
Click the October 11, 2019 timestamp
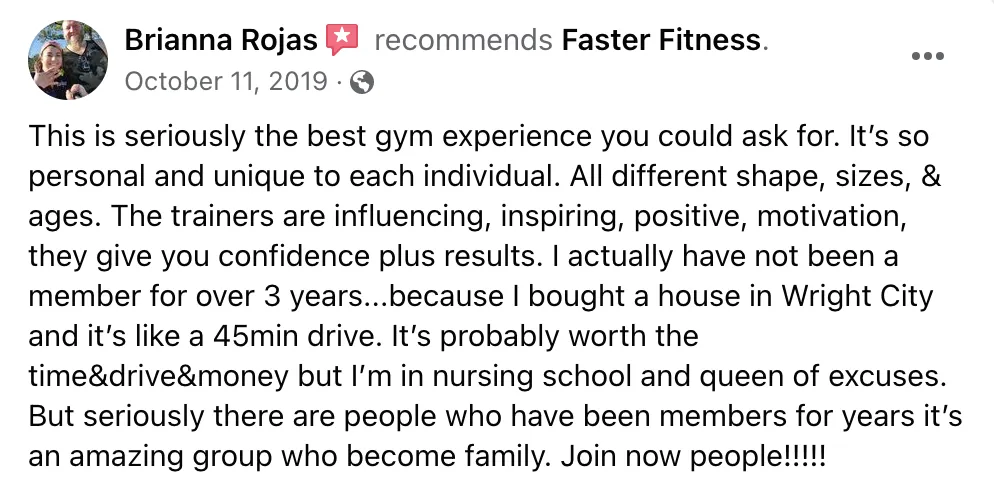[226, 81]
